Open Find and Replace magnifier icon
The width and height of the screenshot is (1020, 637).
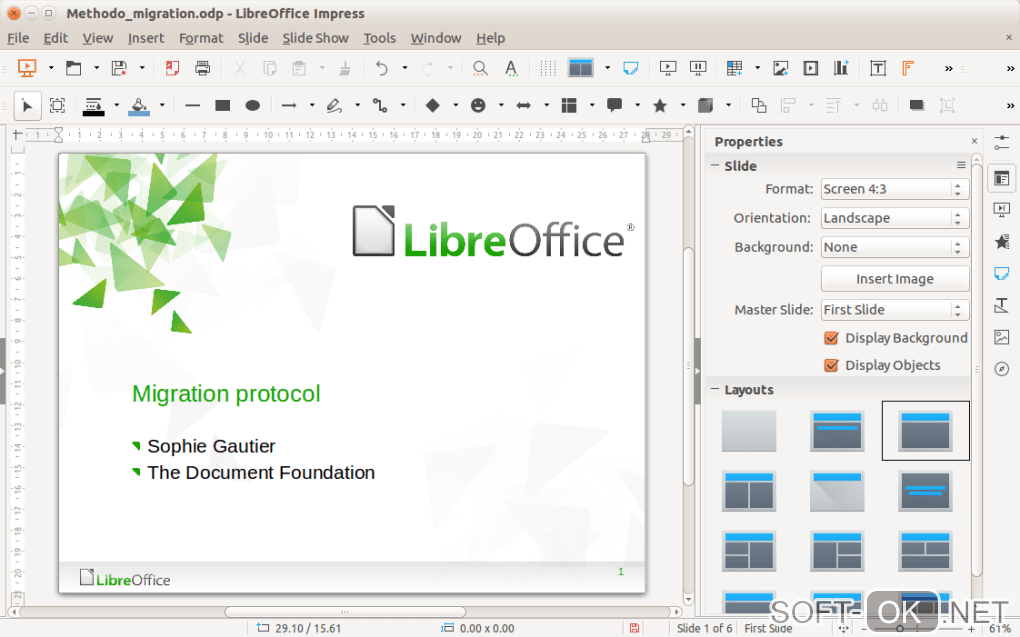[480, 68]
